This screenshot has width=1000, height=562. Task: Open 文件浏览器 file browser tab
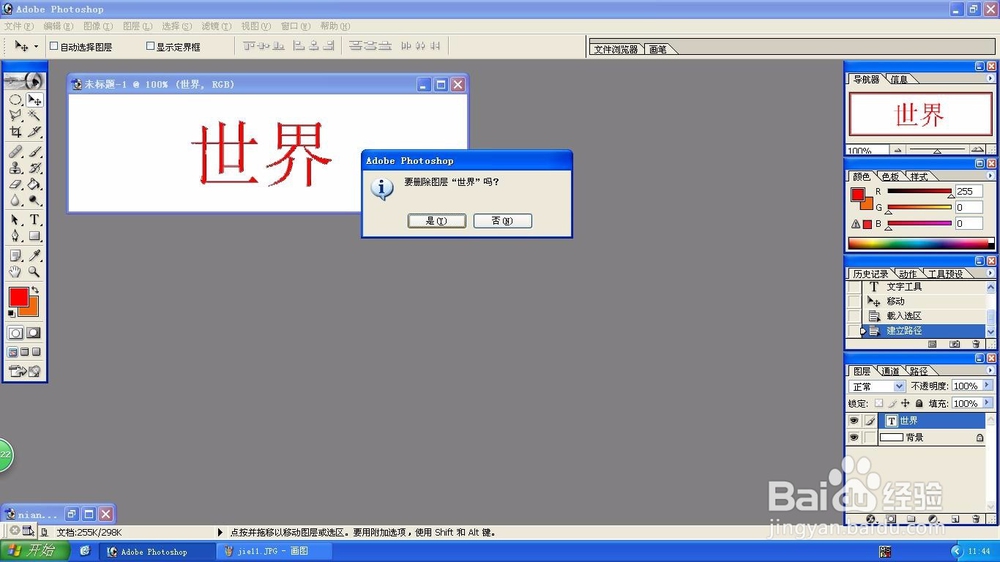coord(615,49)
